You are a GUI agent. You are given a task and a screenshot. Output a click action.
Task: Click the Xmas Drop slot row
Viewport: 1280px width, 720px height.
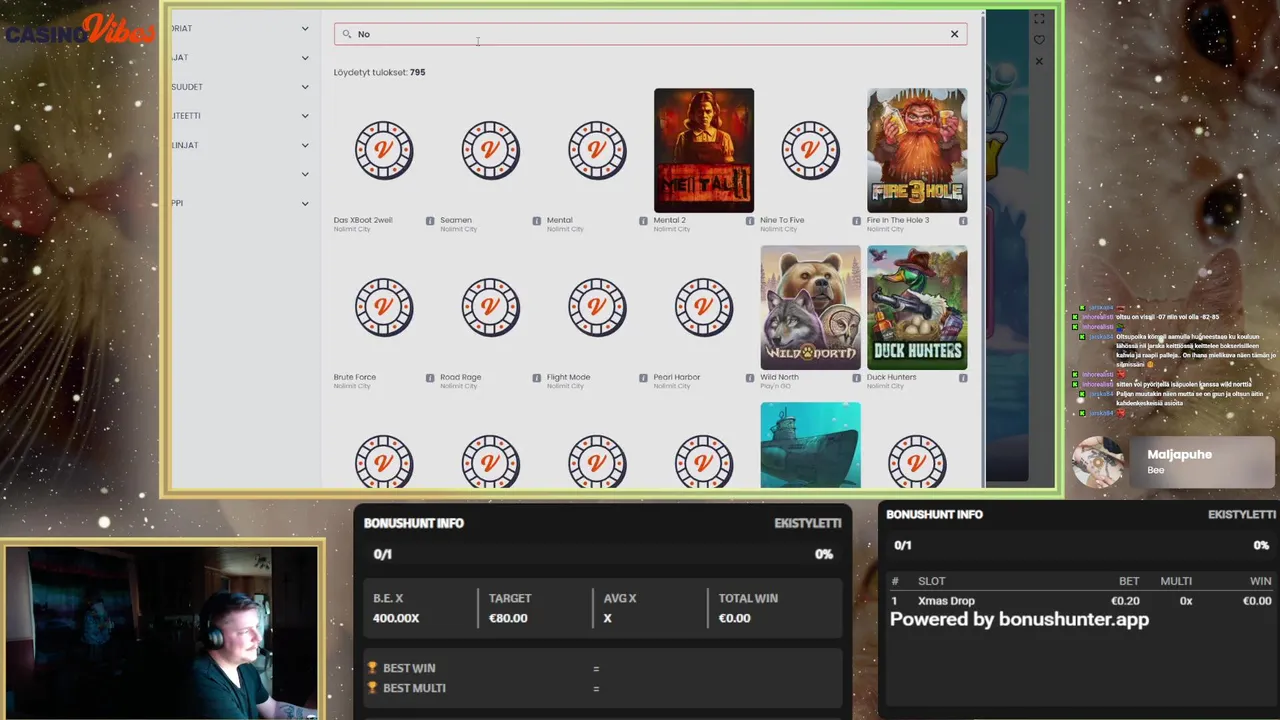pyautogui.click(x=1081, y=601)
